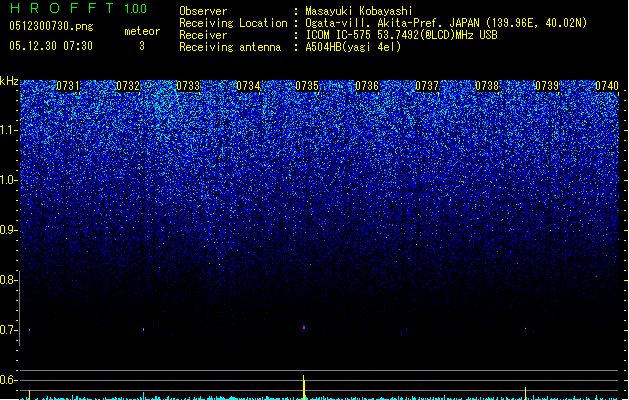Click the tall yellow intensity spike below 0735
Screen dimensions: 629x400
tap(304, 387)
